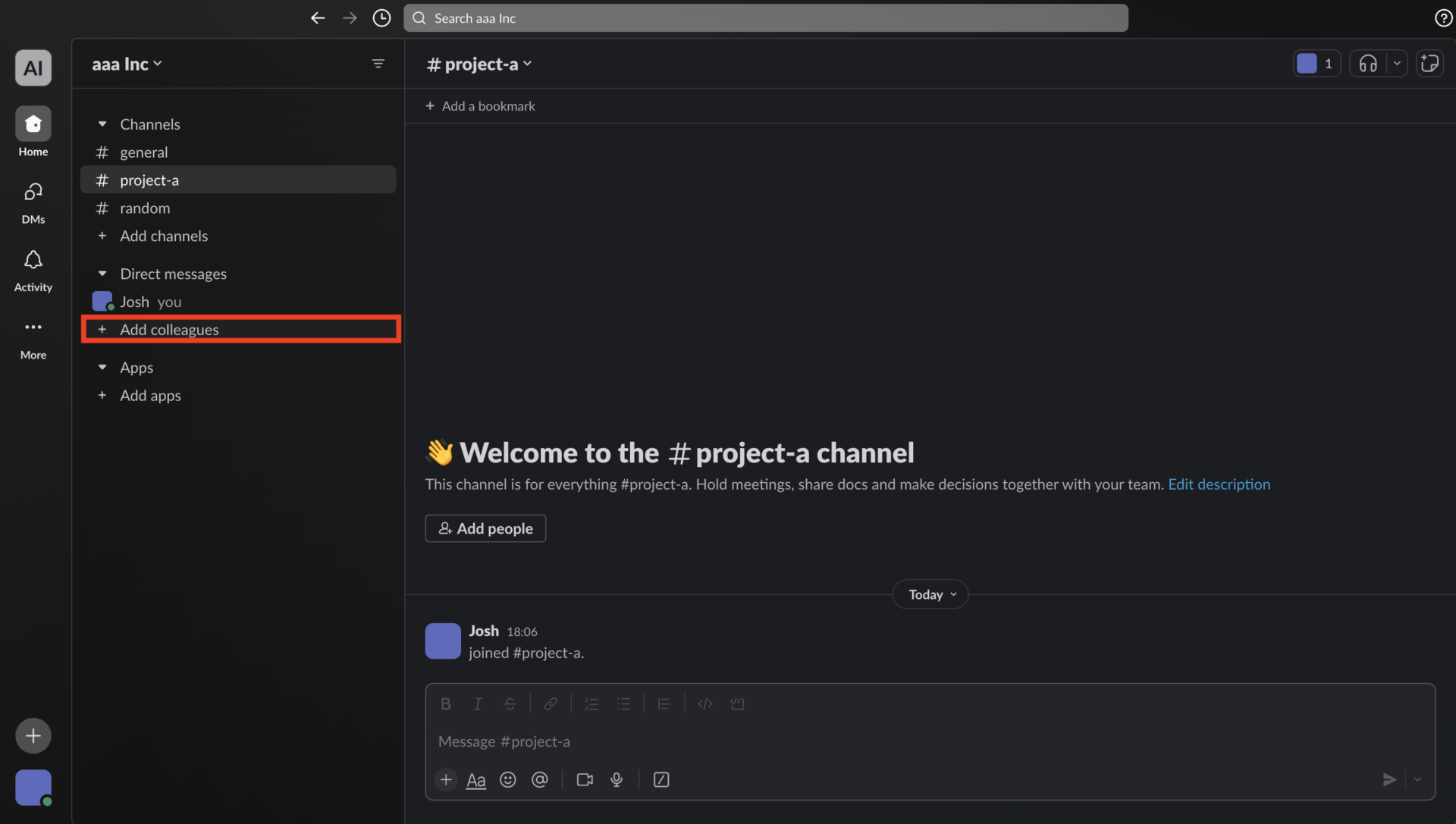The height and width of the screenshot is (824, 1456).
Task: Start recording a video clip
Action: [x=584, y=779]
